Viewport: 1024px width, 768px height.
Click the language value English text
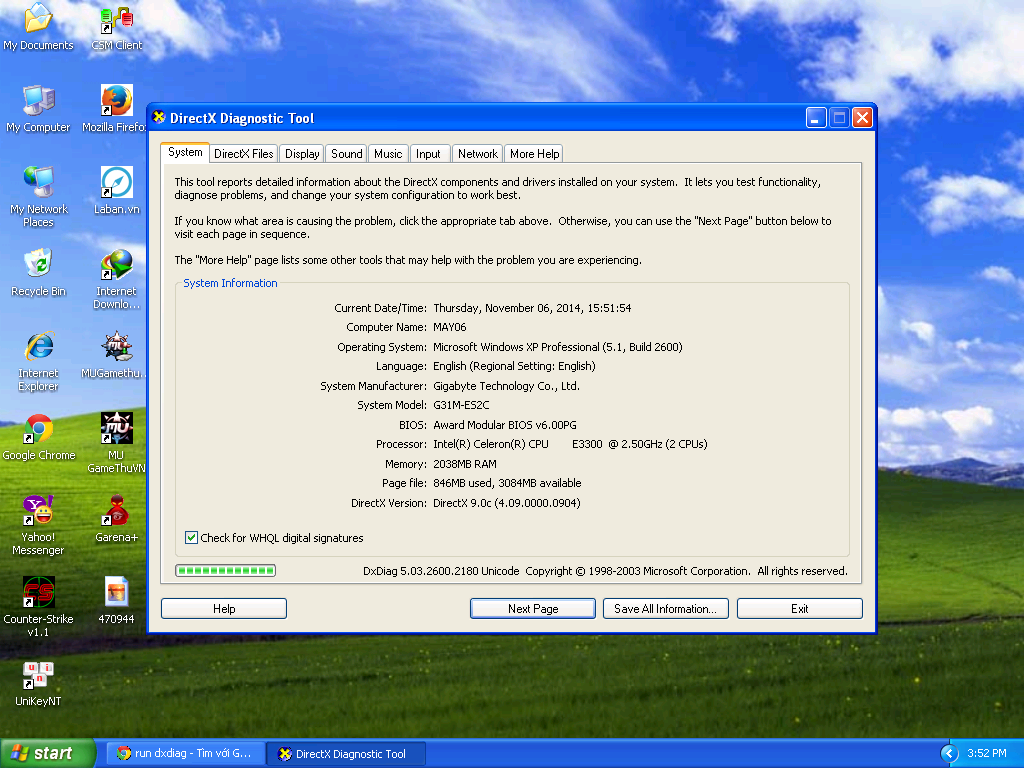[515, 366]
